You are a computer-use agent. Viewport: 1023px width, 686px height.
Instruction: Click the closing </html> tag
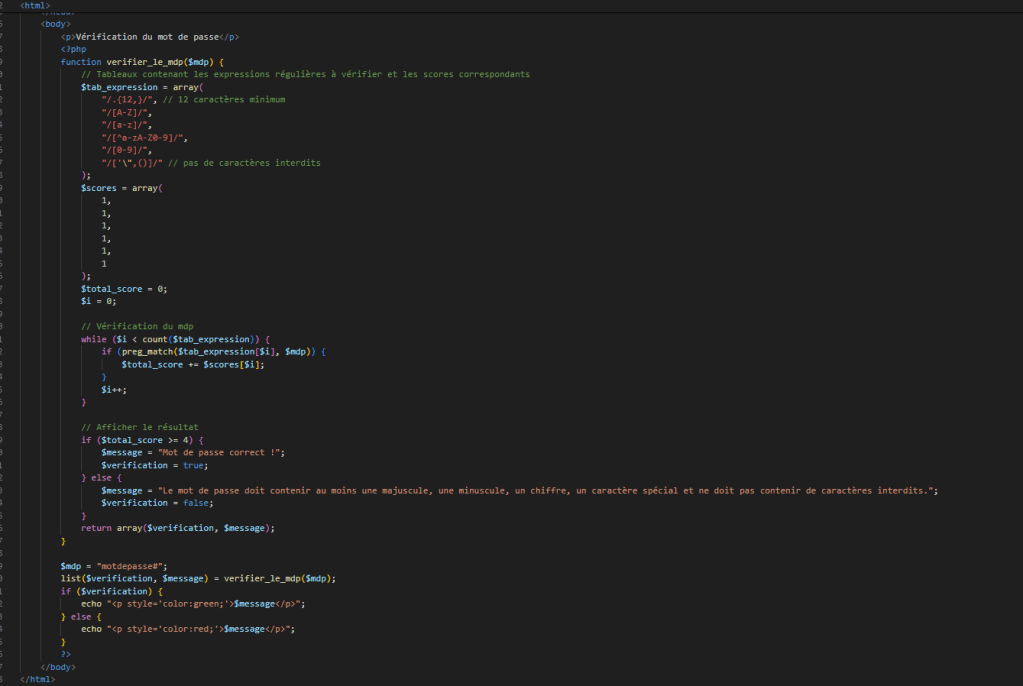(41, 679)
